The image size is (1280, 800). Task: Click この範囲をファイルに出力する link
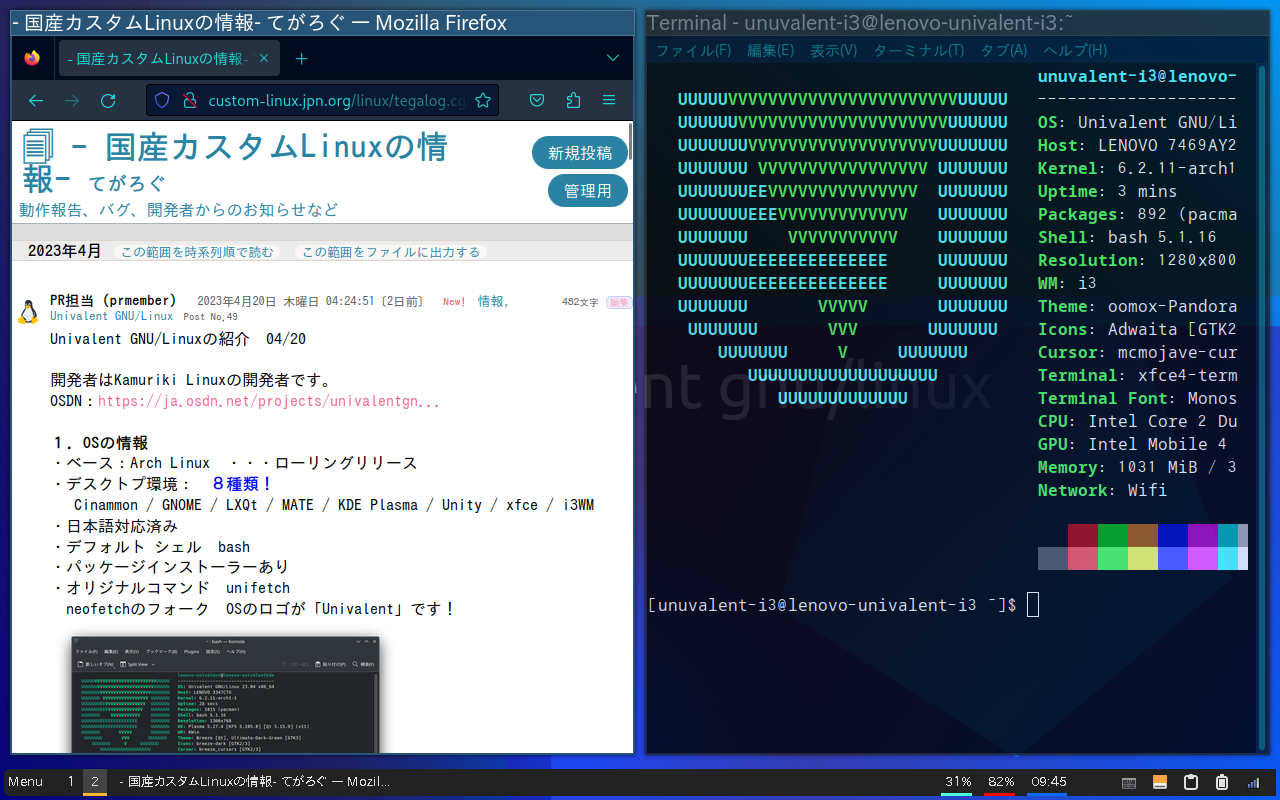392,252
